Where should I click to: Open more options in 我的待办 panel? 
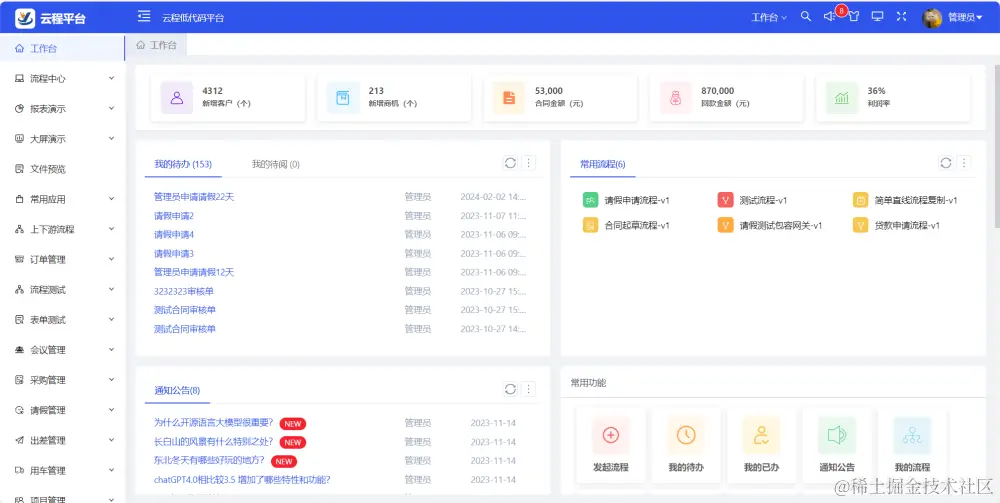(x=528, y=163)
